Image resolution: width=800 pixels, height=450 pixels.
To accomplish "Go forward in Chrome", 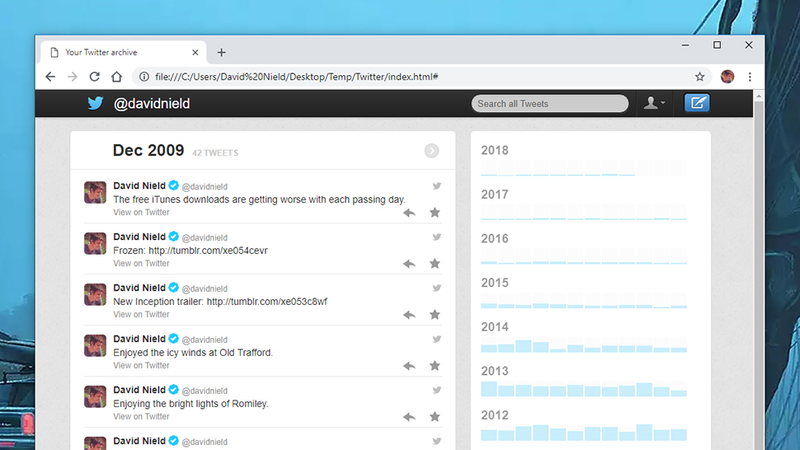I will (72, 77).
